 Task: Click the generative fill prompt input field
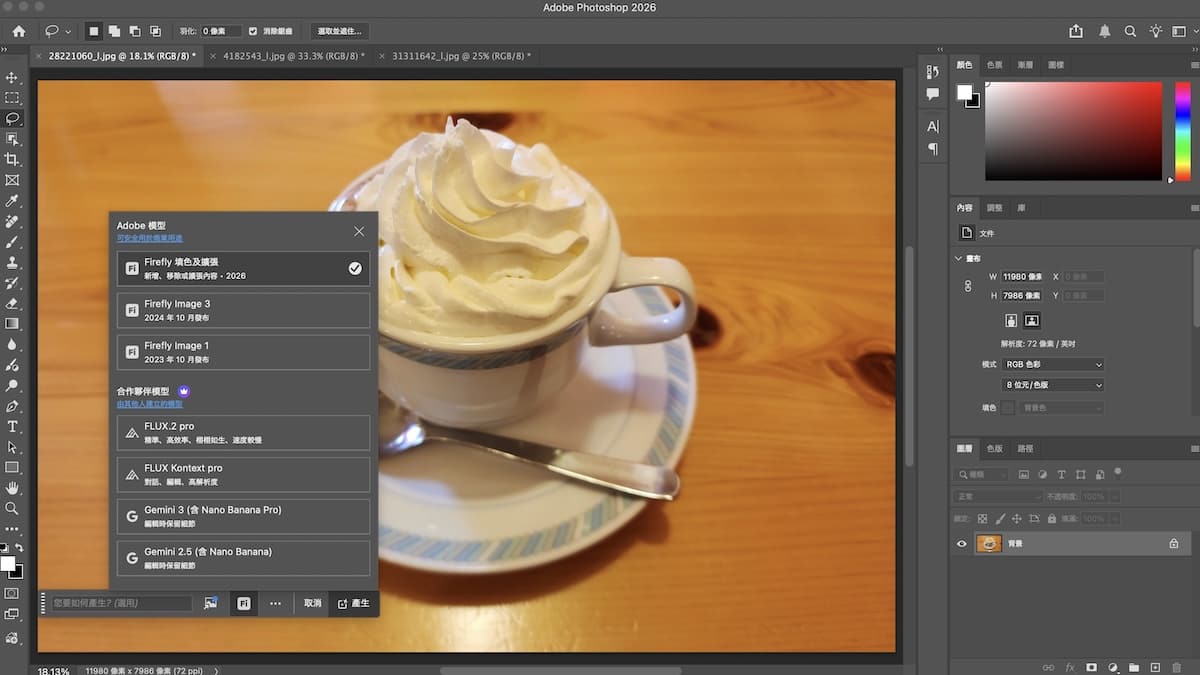pyautogui.click(x=122, y=604)
